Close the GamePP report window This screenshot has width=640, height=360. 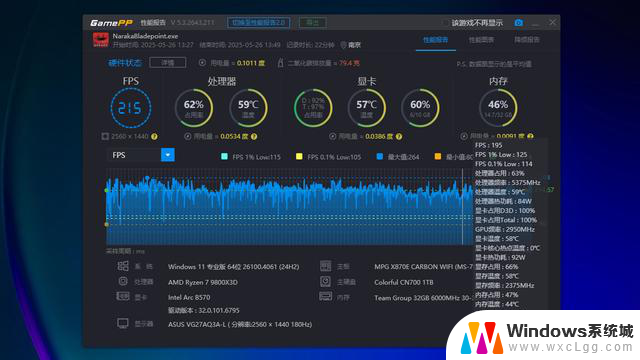552,22
